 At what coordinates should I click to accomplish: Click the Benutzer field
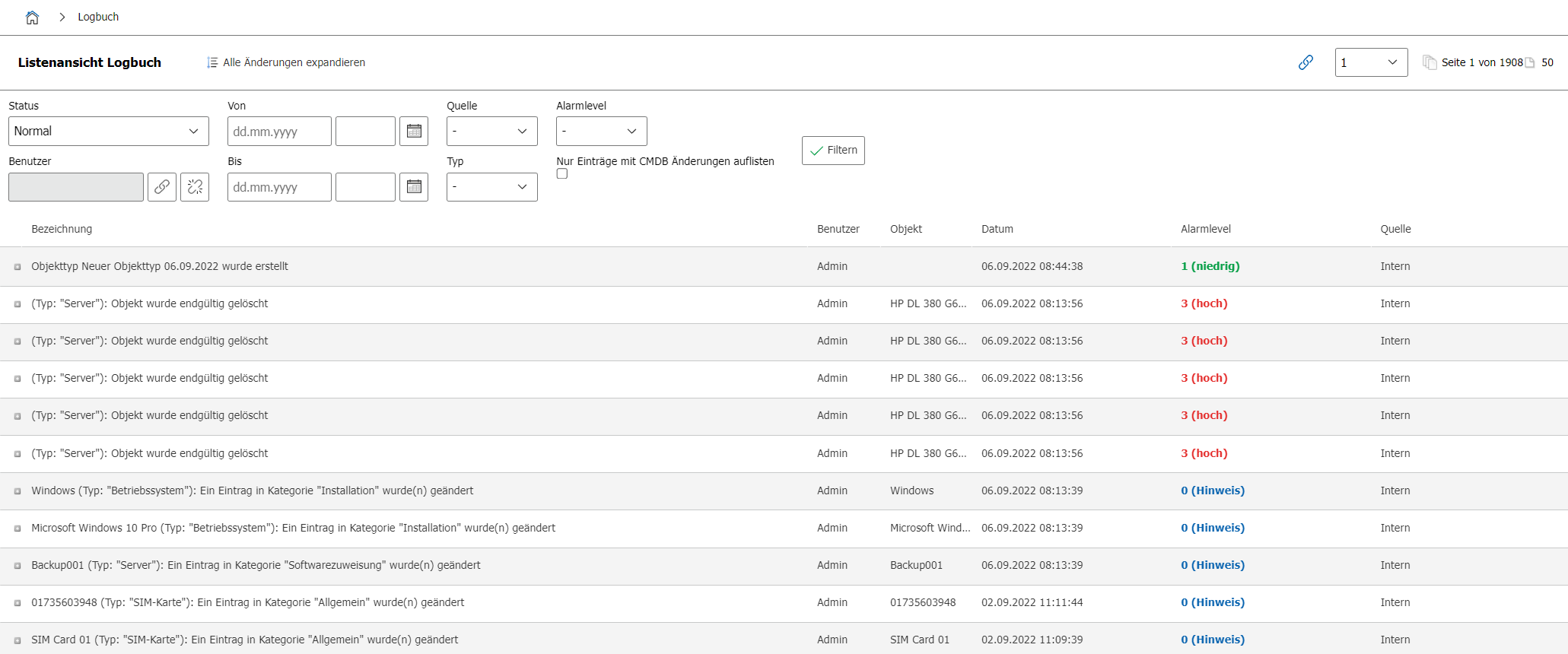point(76,187)
